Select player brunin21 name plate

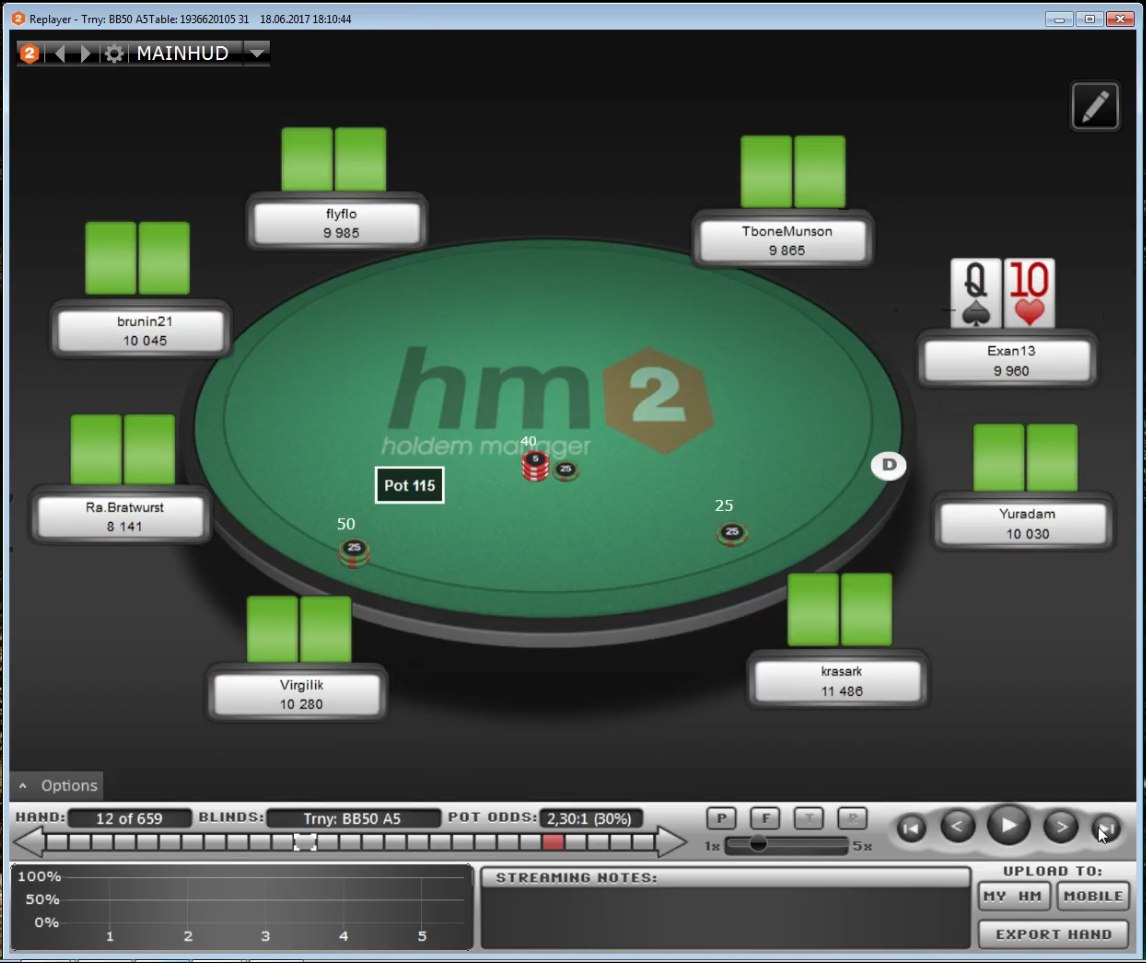tap(141, 331)
